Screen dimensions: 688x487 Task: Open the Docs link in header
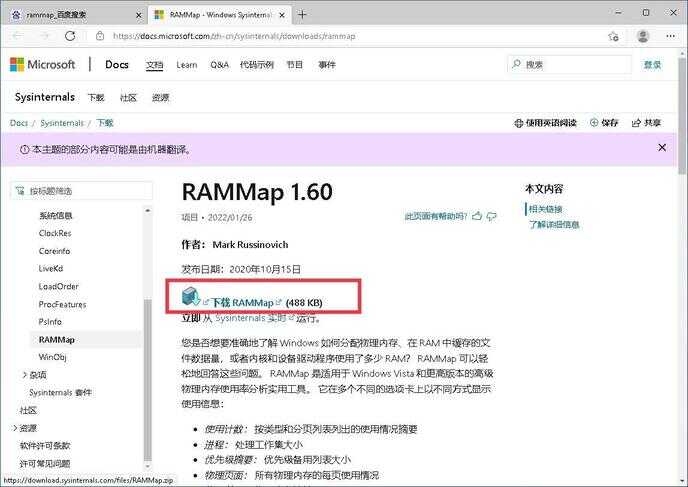coord(117,64)
